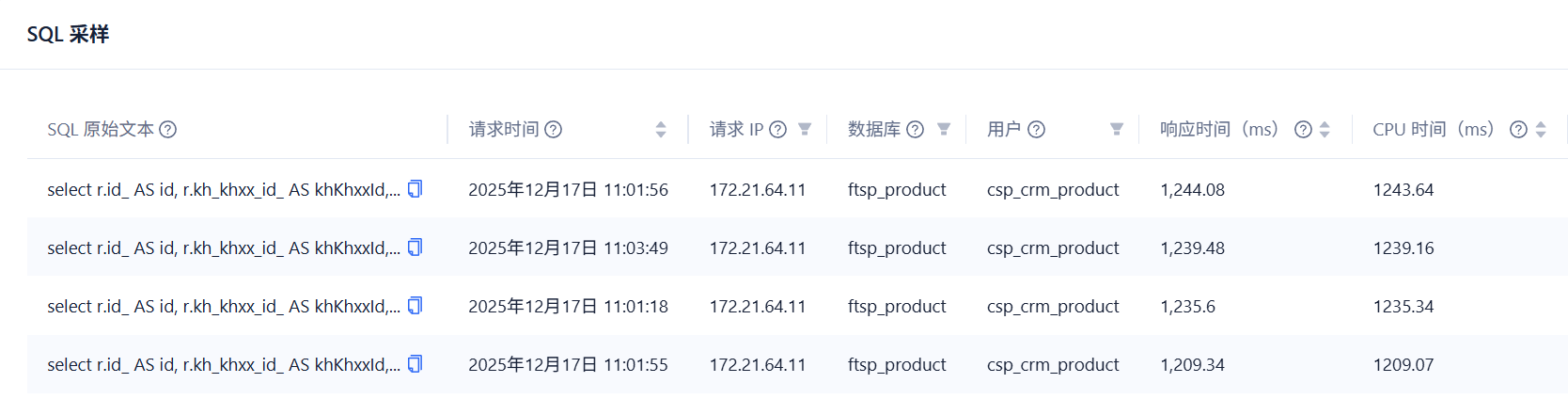
Task: Click help icon beside CPU 时间 header
Action: (1518, 129)
